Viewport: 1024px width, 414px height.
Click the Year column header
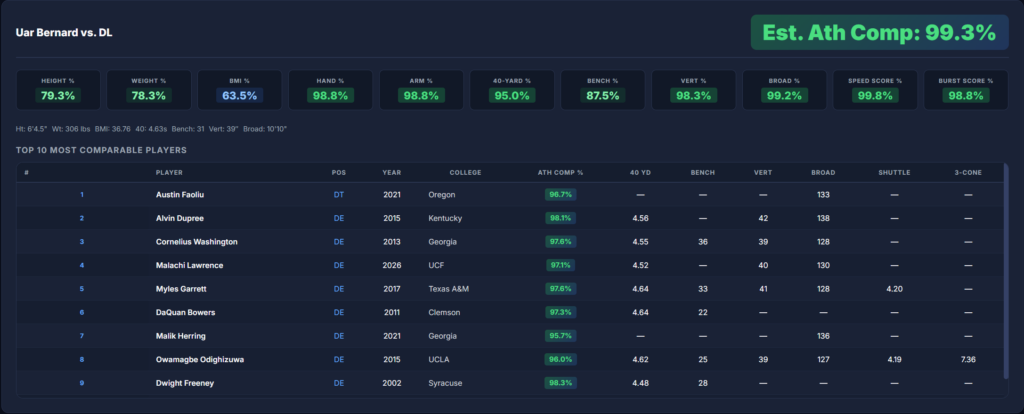pos(391,172)
